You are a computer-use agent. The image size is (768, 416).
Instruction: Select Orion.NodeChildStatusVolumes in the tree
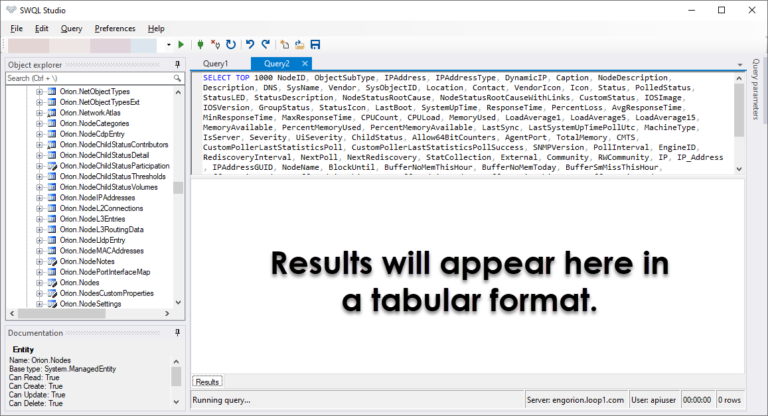point(109,187)
